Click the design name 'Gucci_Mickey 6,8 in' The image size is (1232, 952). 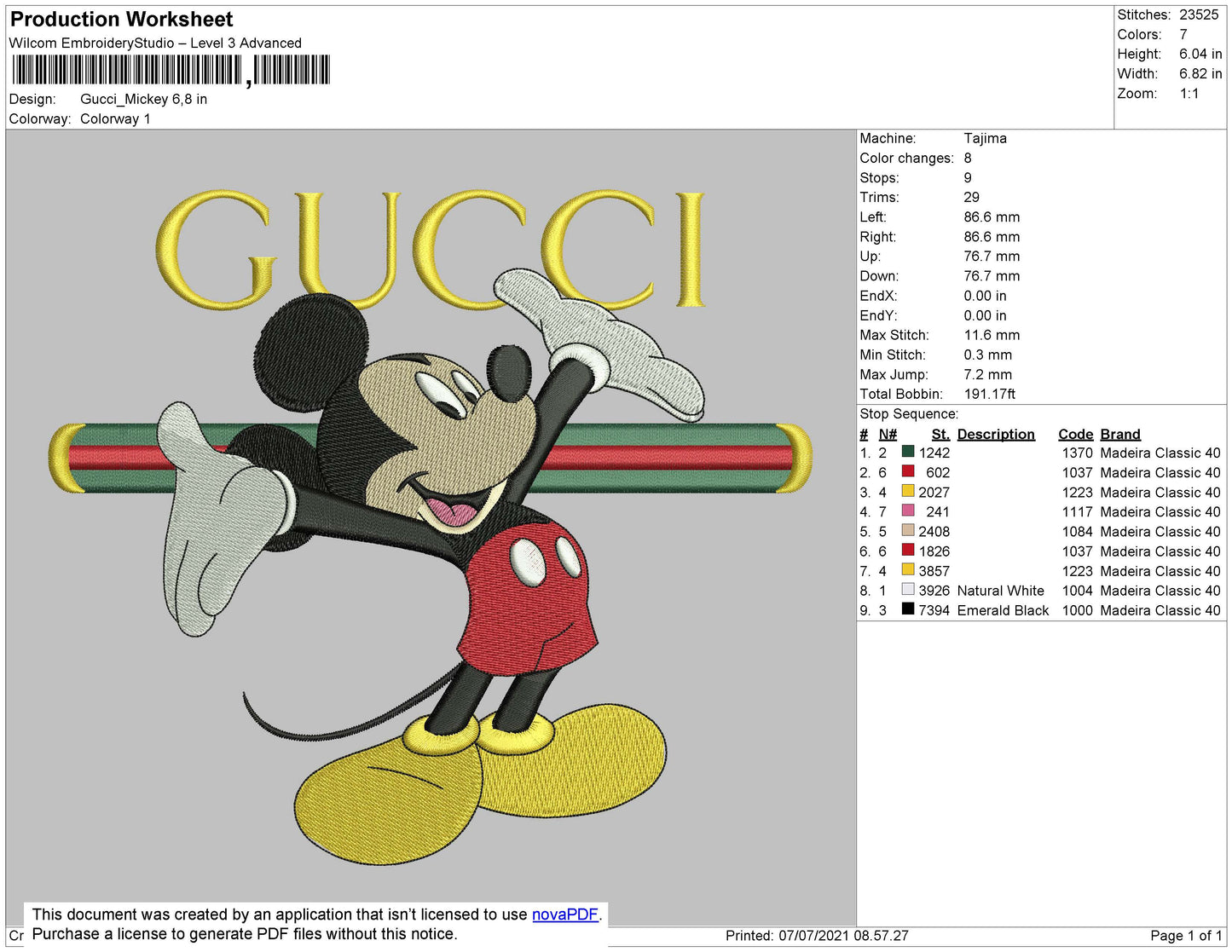pos(143,99)
